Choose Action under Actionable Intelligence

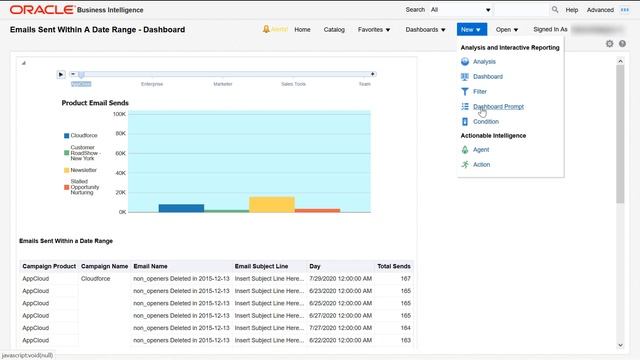(x=481, y=164)
